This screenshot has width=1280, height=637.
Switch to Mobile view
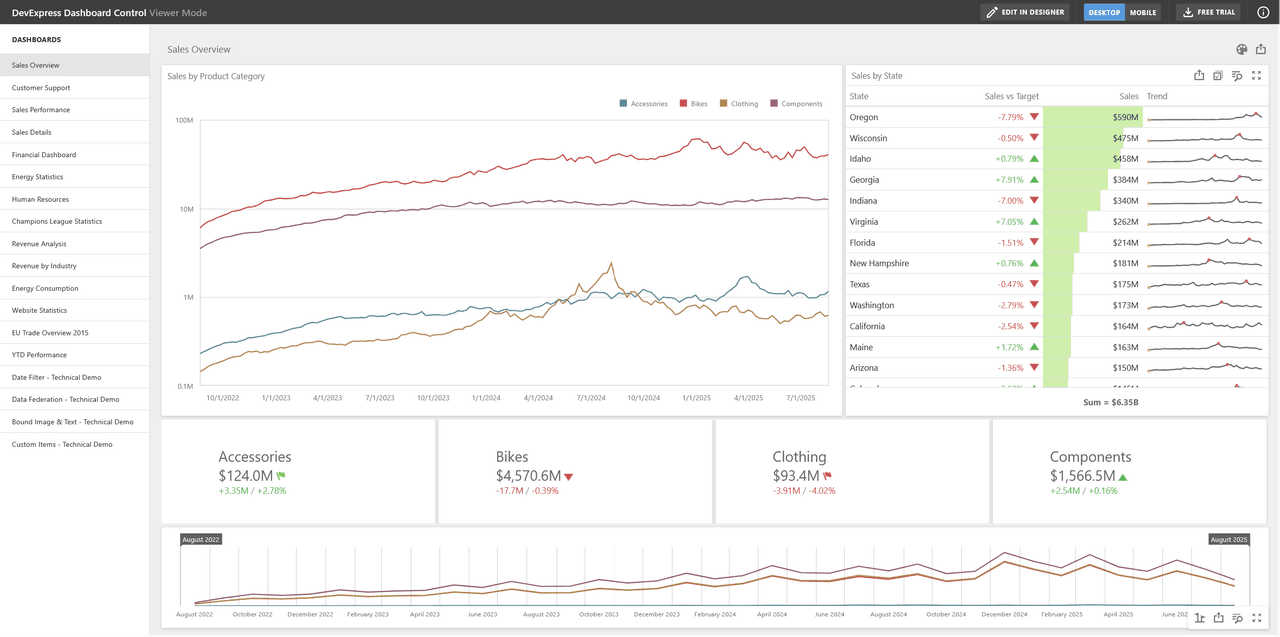pyautogui.click(x=1143, y=12)
